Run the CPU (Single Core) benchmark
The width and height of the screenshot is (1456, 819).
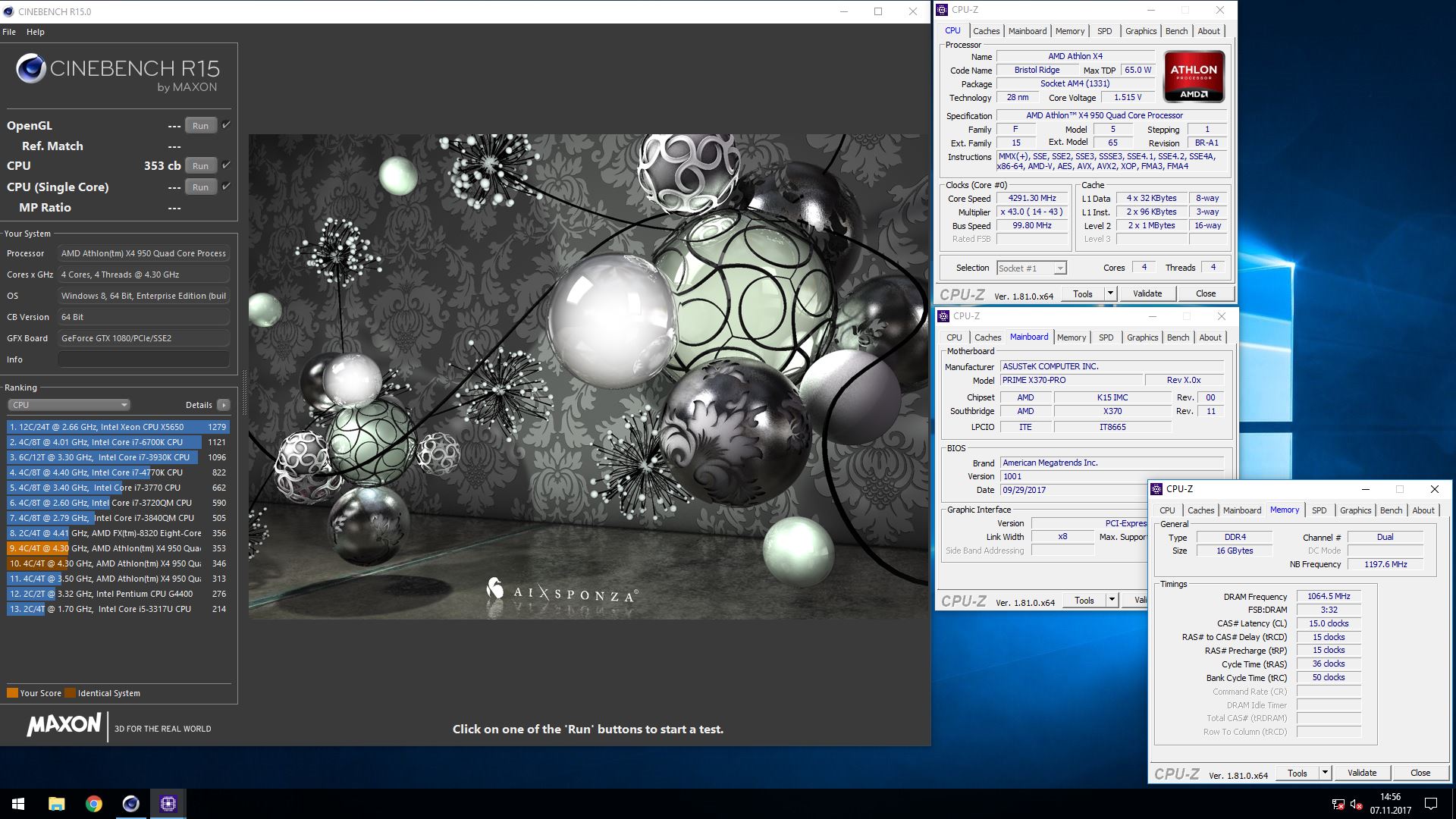[200, 187]
